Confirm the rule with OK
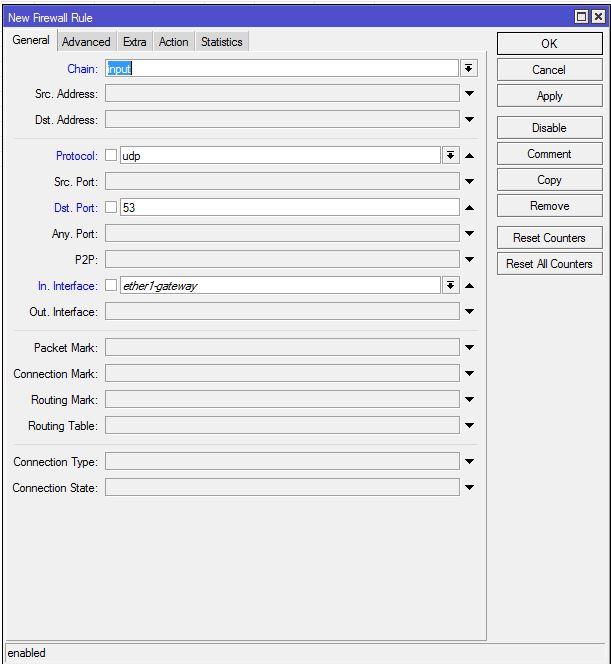611x664 pixels. tap(550, 44)
